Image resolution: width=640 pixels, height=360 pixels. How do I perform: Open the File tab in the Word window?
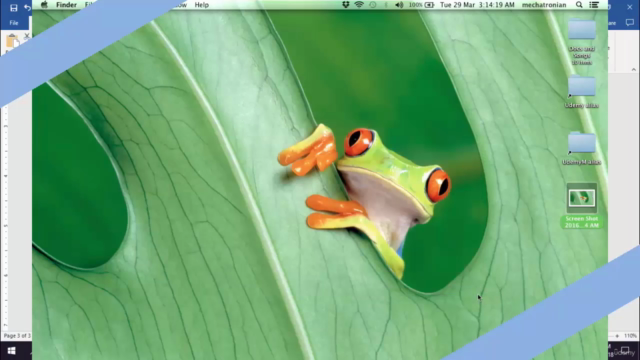coord(14,23)
